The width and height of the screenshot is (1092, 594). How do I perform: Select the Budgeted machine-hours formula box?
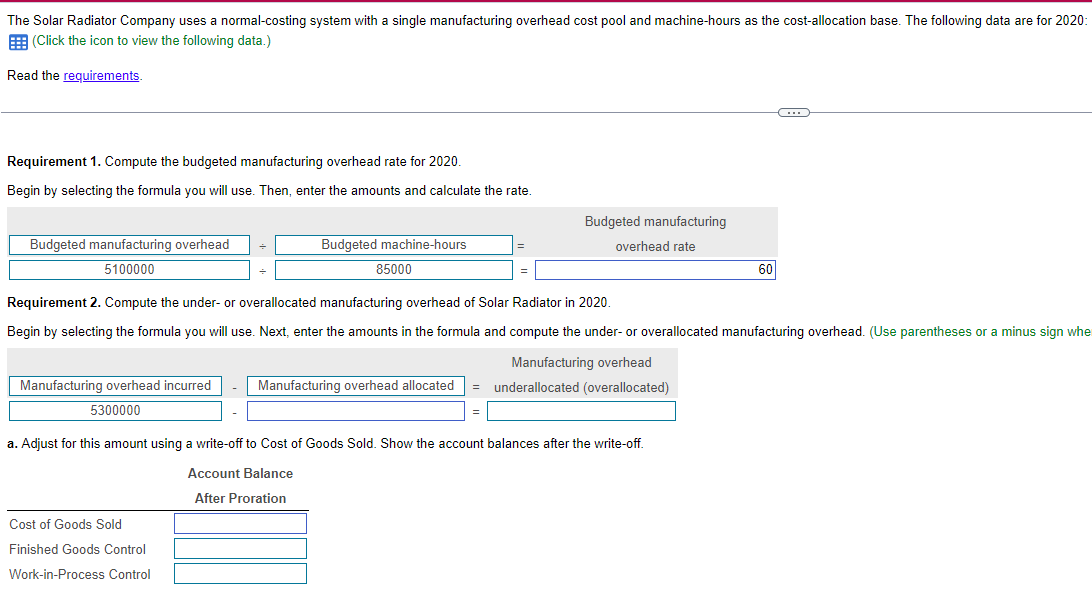tap(392, 244)
